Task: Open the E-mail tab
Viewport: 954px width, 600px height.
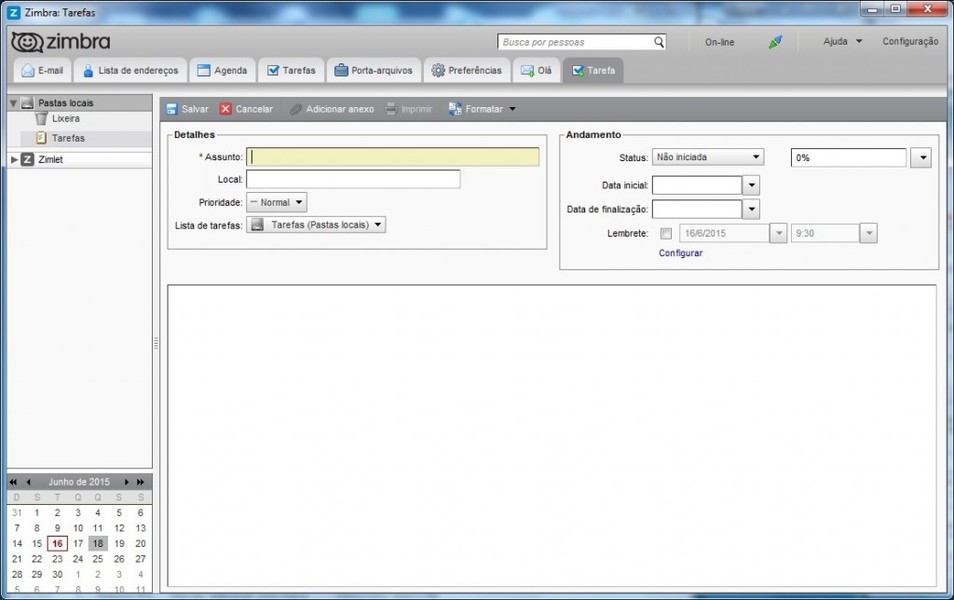Action: click(43, 71)
